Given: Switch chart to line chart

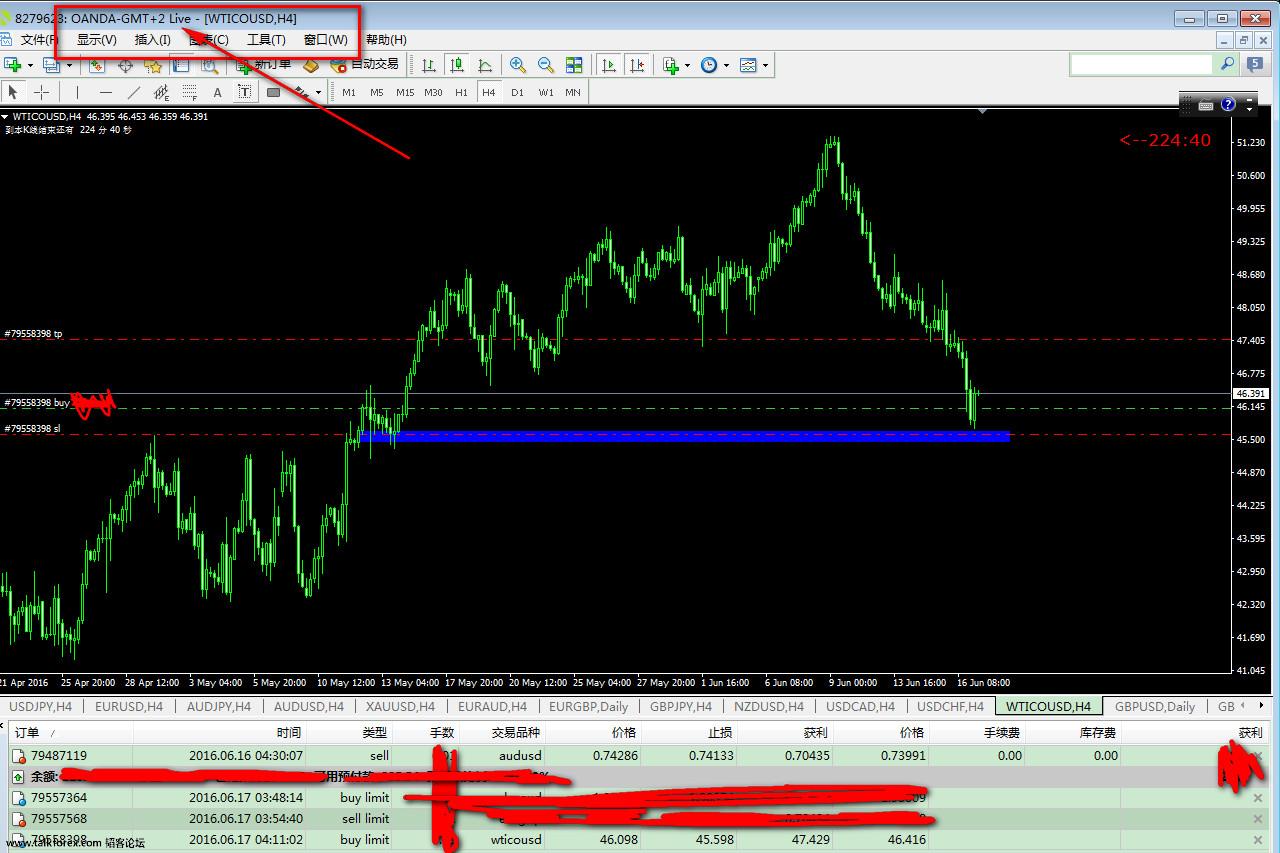Looking at the screenshot, I should point(485,65).
